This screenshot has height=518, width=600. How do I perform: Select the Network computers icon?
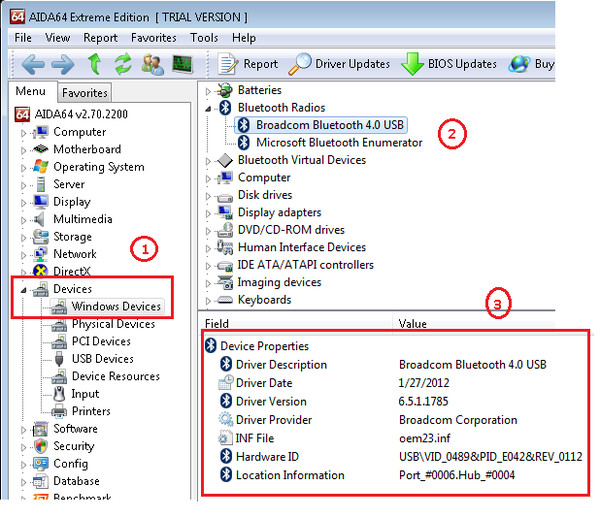pos(40,254)
